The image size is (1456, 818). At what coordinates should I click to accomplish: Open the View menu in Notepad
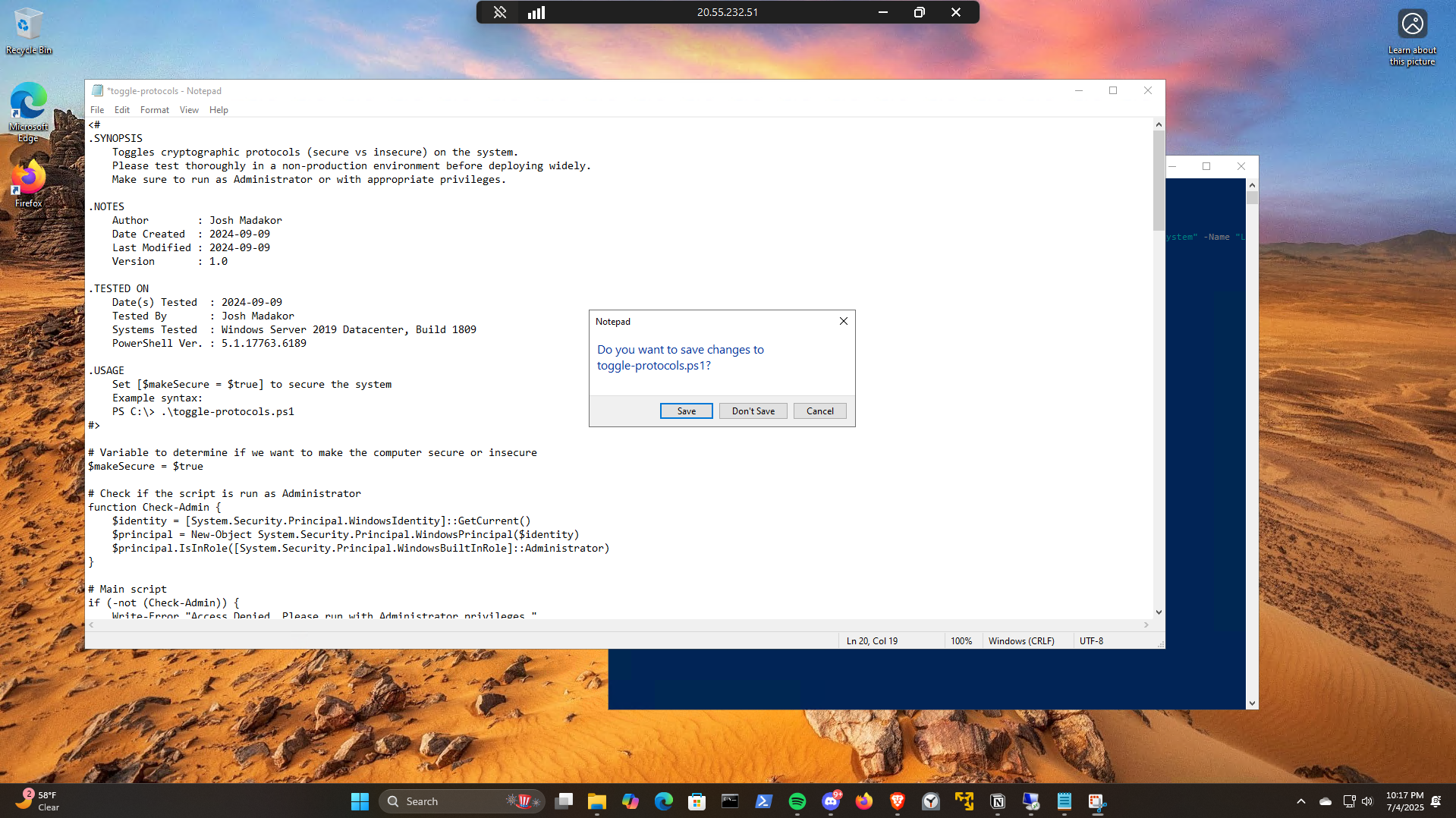coord(189,110)
